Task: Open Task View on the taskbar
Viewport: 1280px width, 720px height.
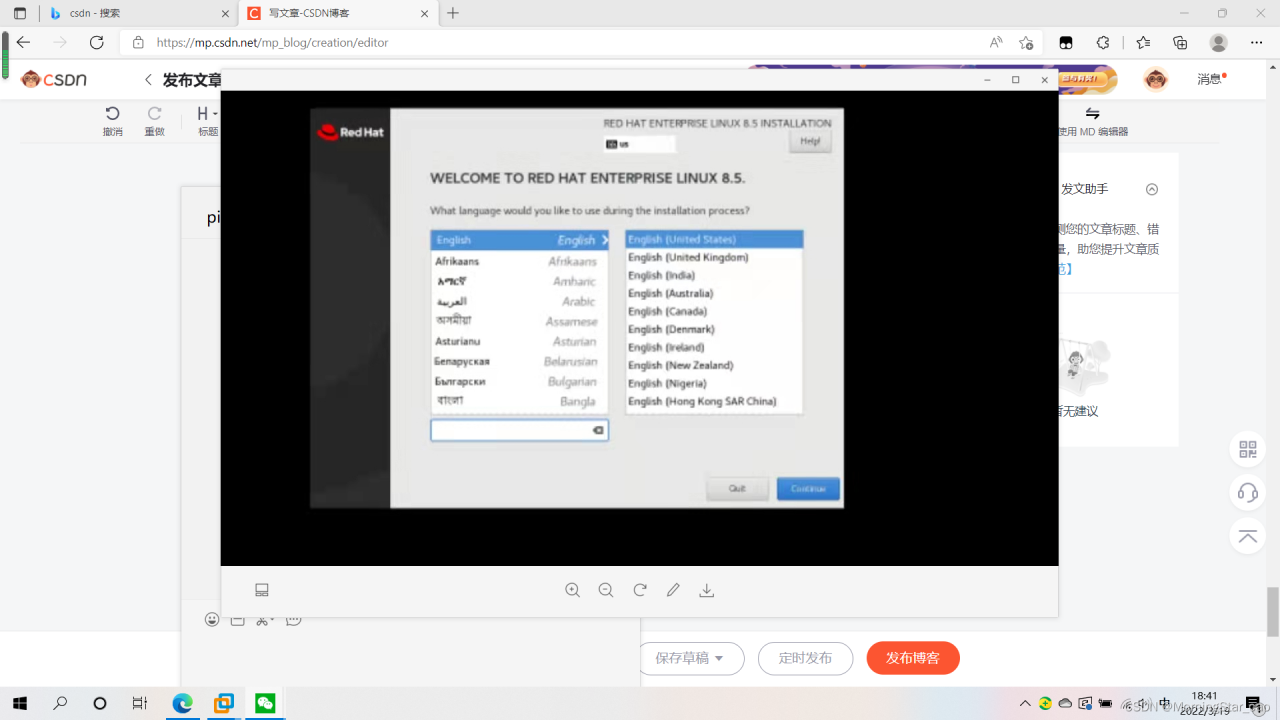Action: point(140,703)
